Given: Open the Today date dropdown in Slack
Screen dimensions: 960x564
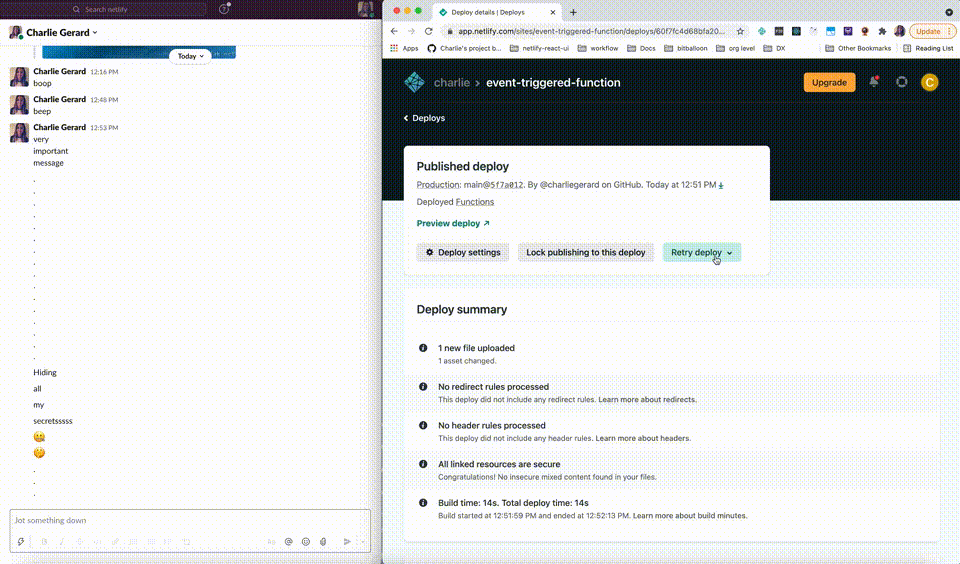Looking at the screenshot, I should pyautogui.click(x=190, y=56).
